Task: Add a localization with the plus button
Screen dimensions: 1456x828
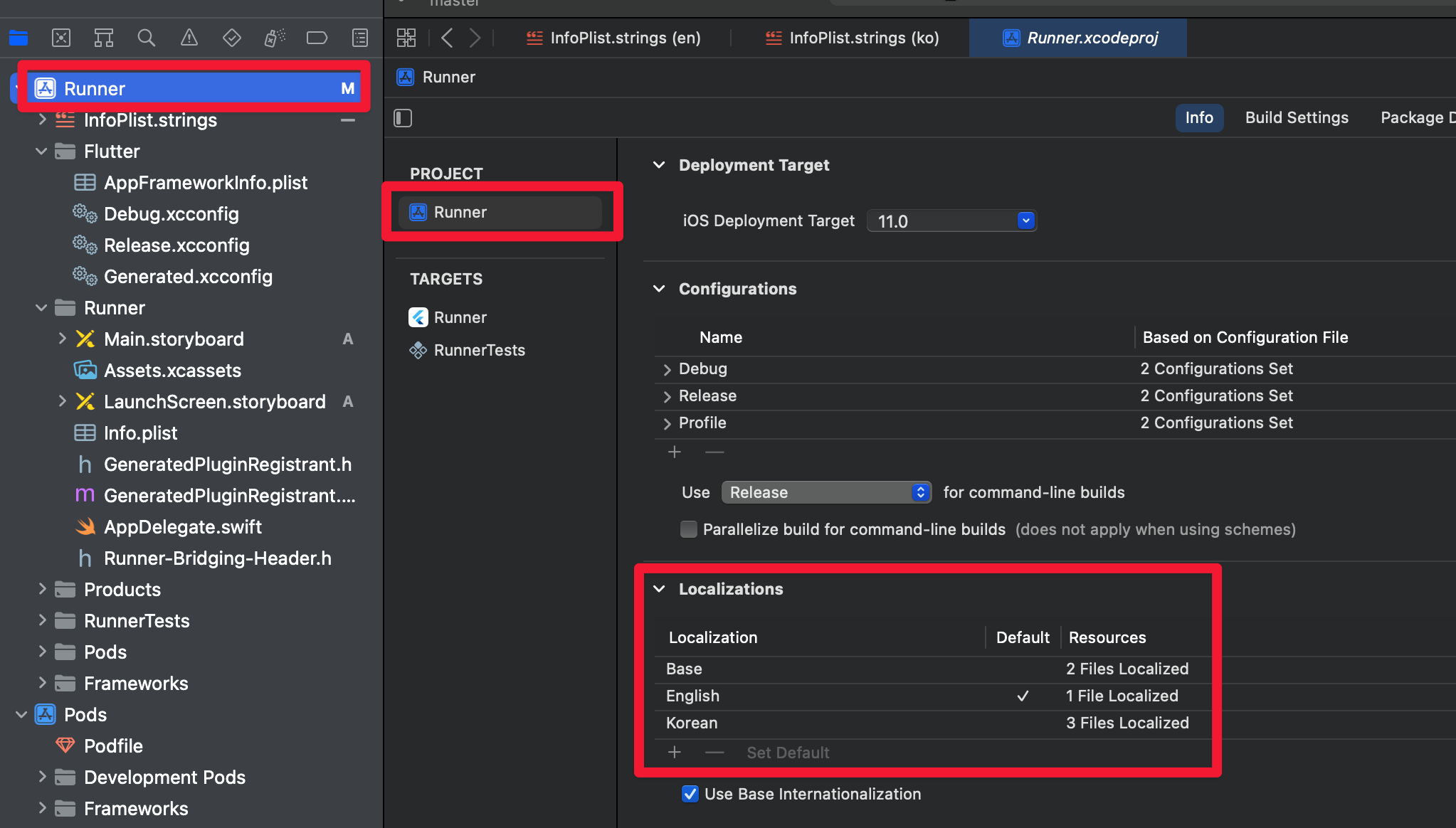Action: coord(675,753)
